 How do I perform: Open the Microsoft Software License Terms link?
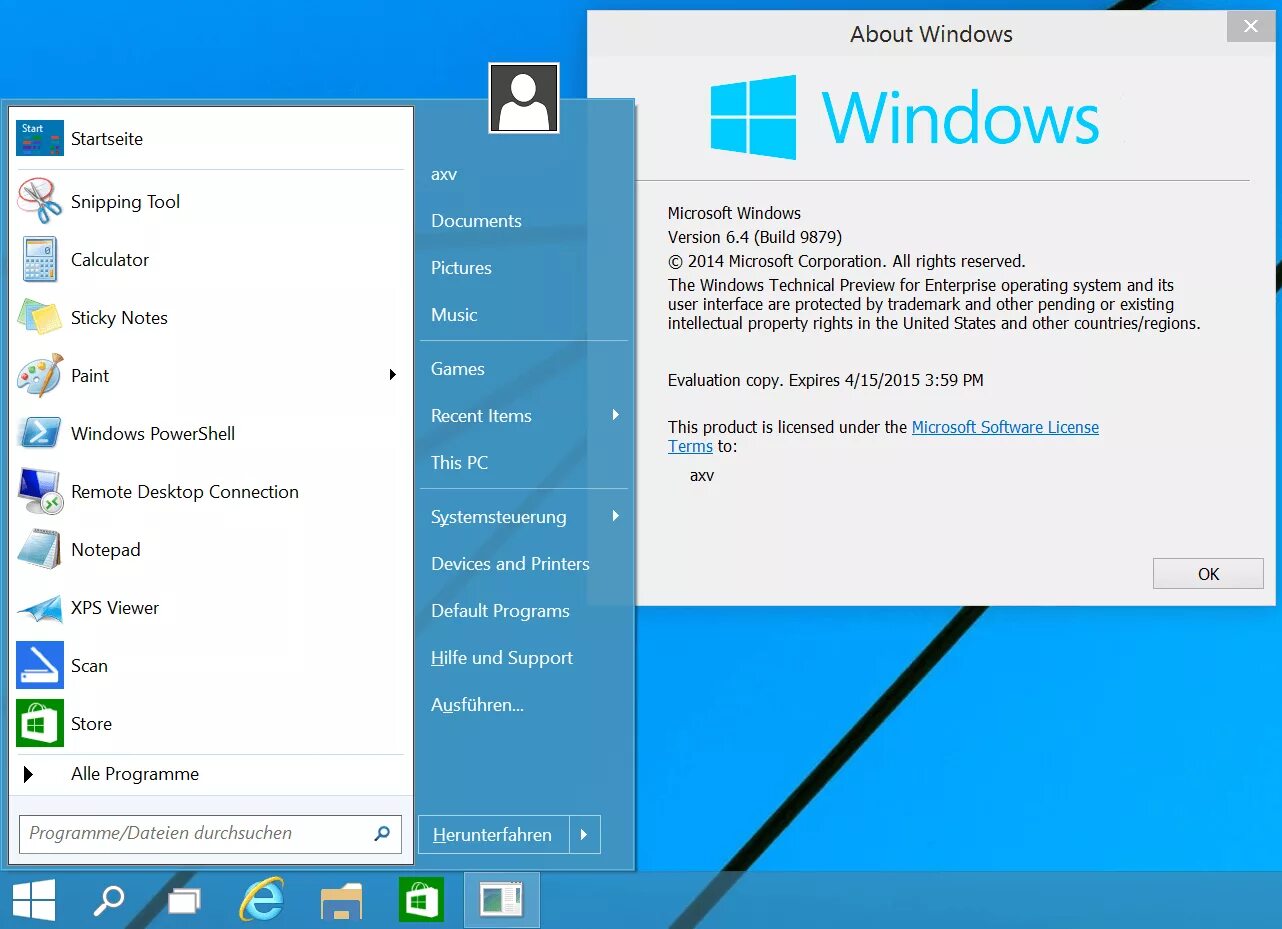tap(1004, 426)
